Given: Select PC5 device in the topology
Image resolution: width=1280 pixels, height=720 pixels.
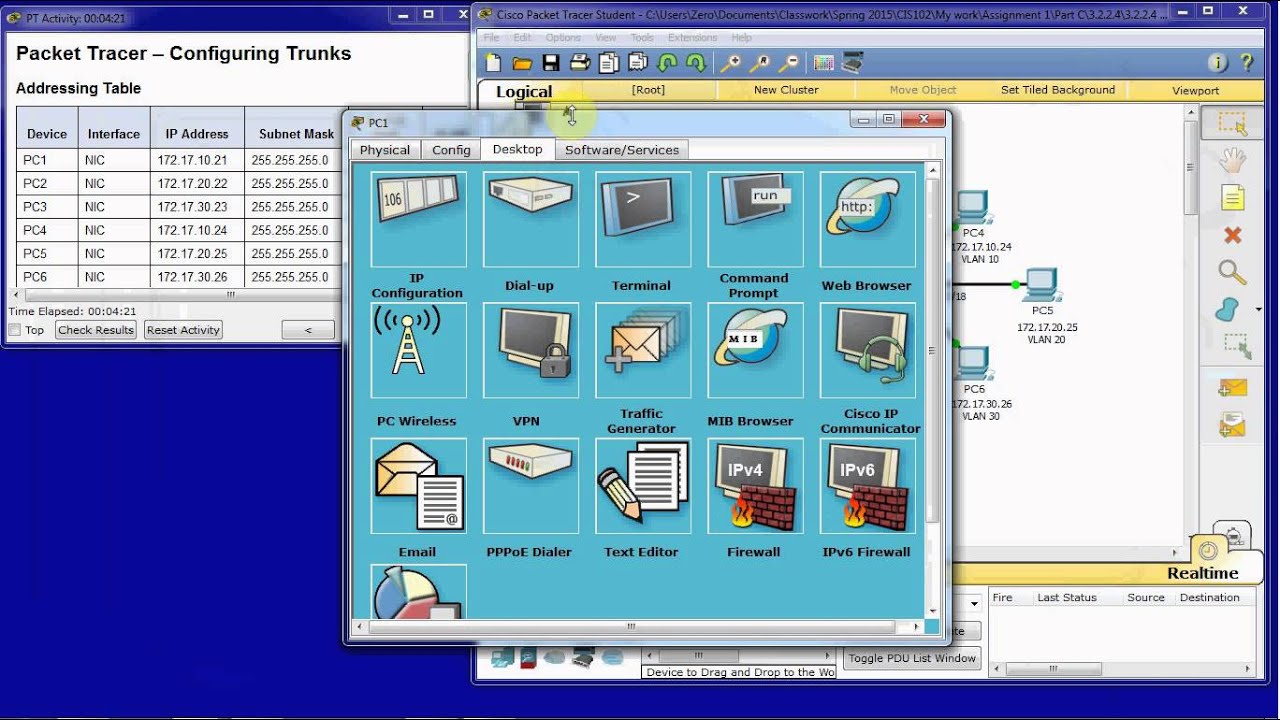Looking at the screenshot, I should point(1042,286).
